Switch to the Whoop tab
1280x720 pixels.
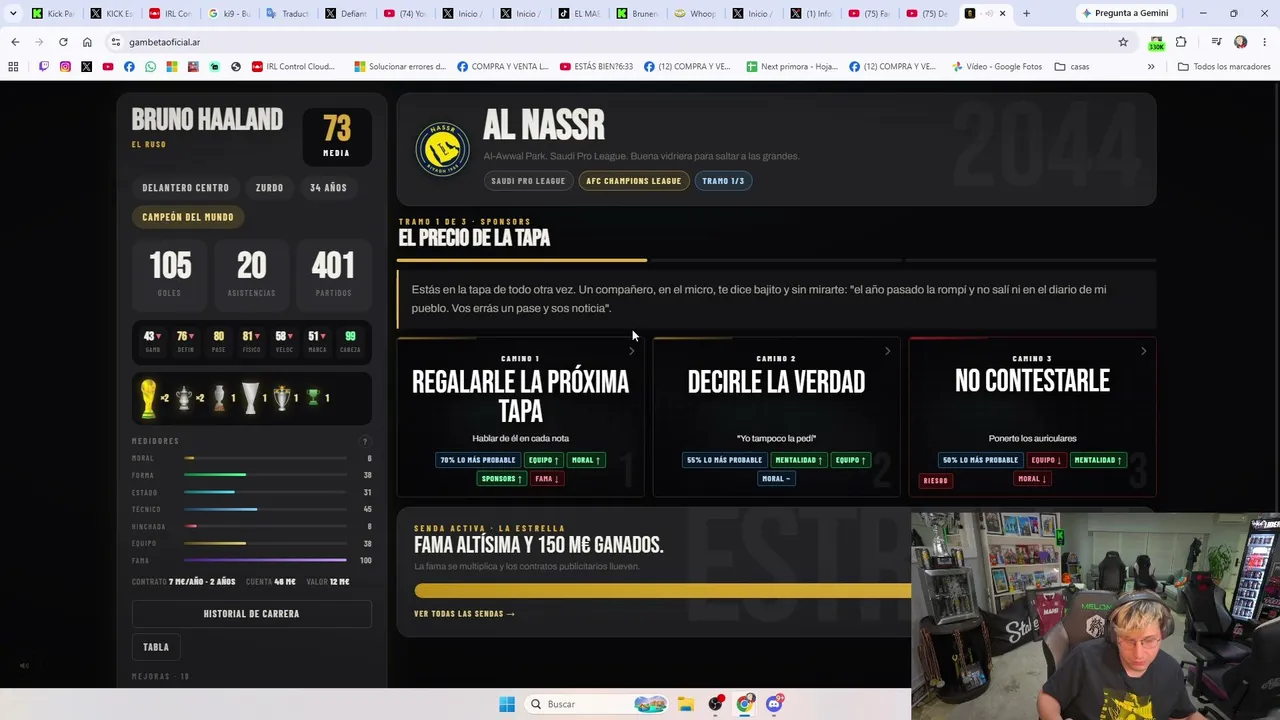coord(696,13)
